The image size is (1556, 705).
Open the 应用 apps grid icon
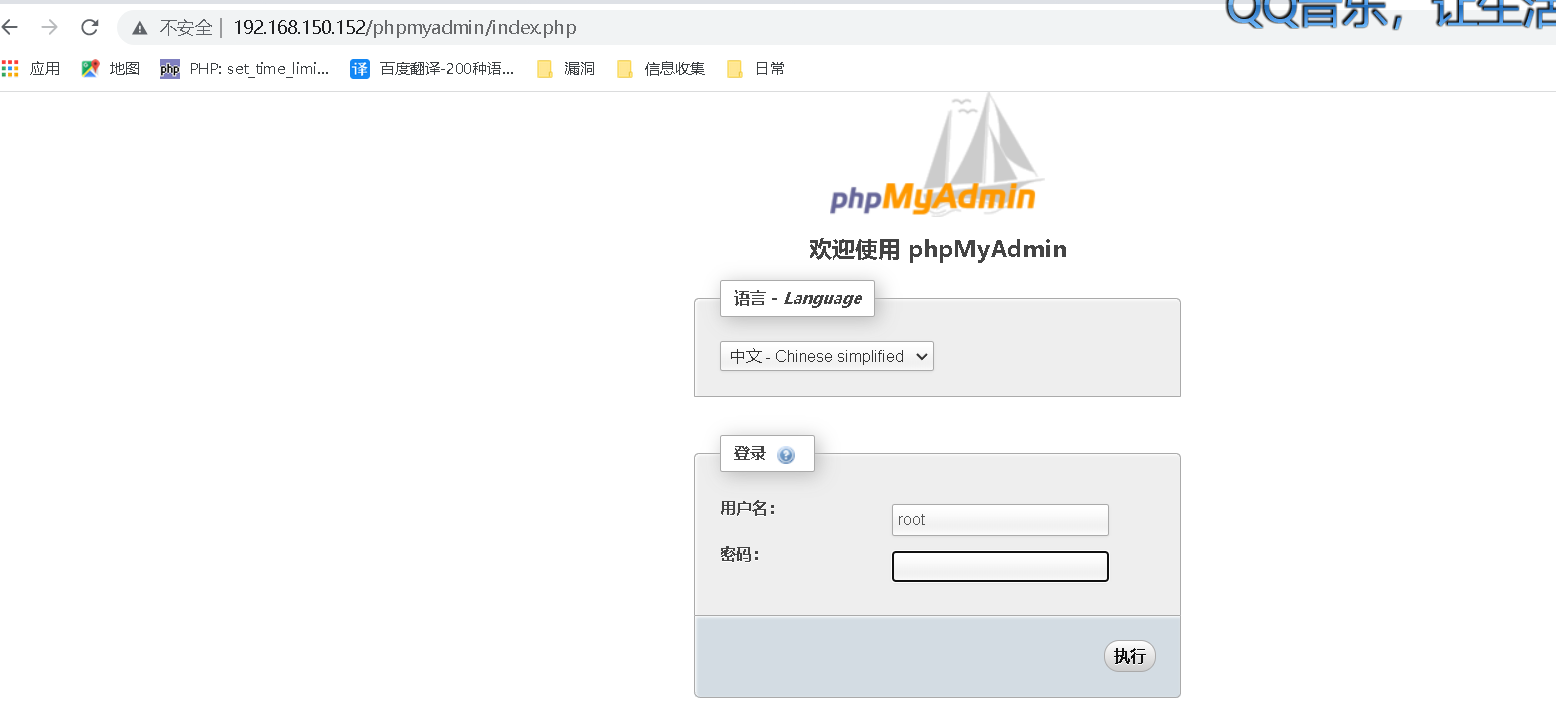click(x=10, y=69)
